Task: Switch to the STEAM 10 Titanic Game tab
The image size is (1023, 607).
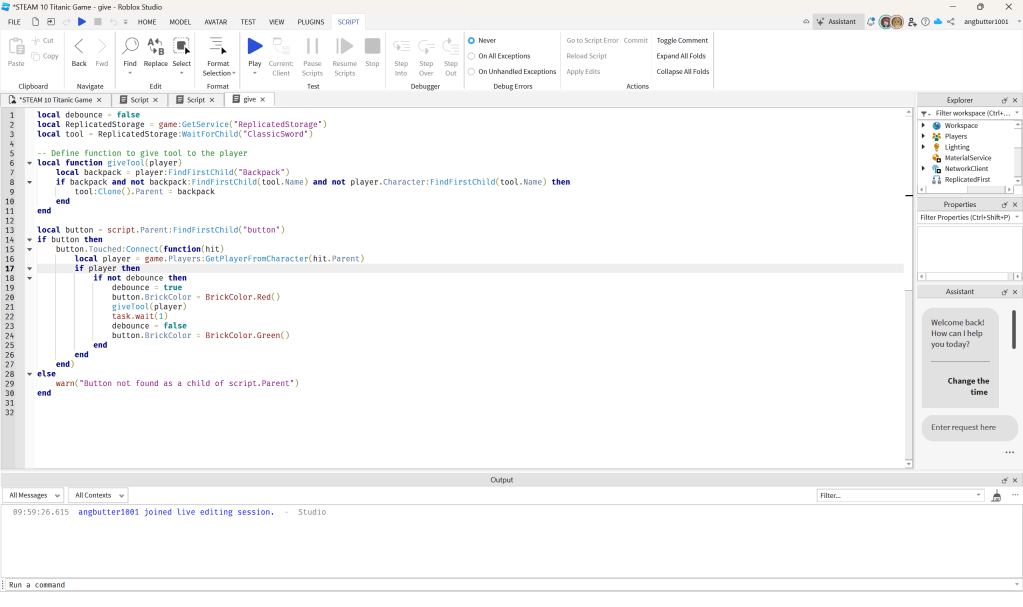Action: [56, 100]
